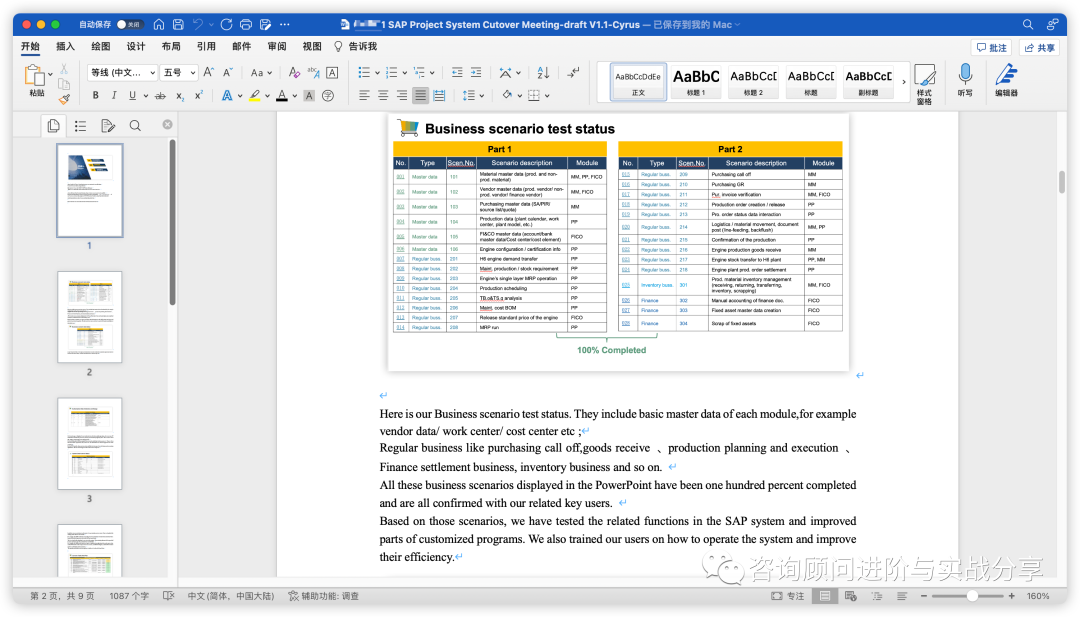Apply strikethrough formatting
This screenshot has height=617, width=1080.
tap(160, 96)
